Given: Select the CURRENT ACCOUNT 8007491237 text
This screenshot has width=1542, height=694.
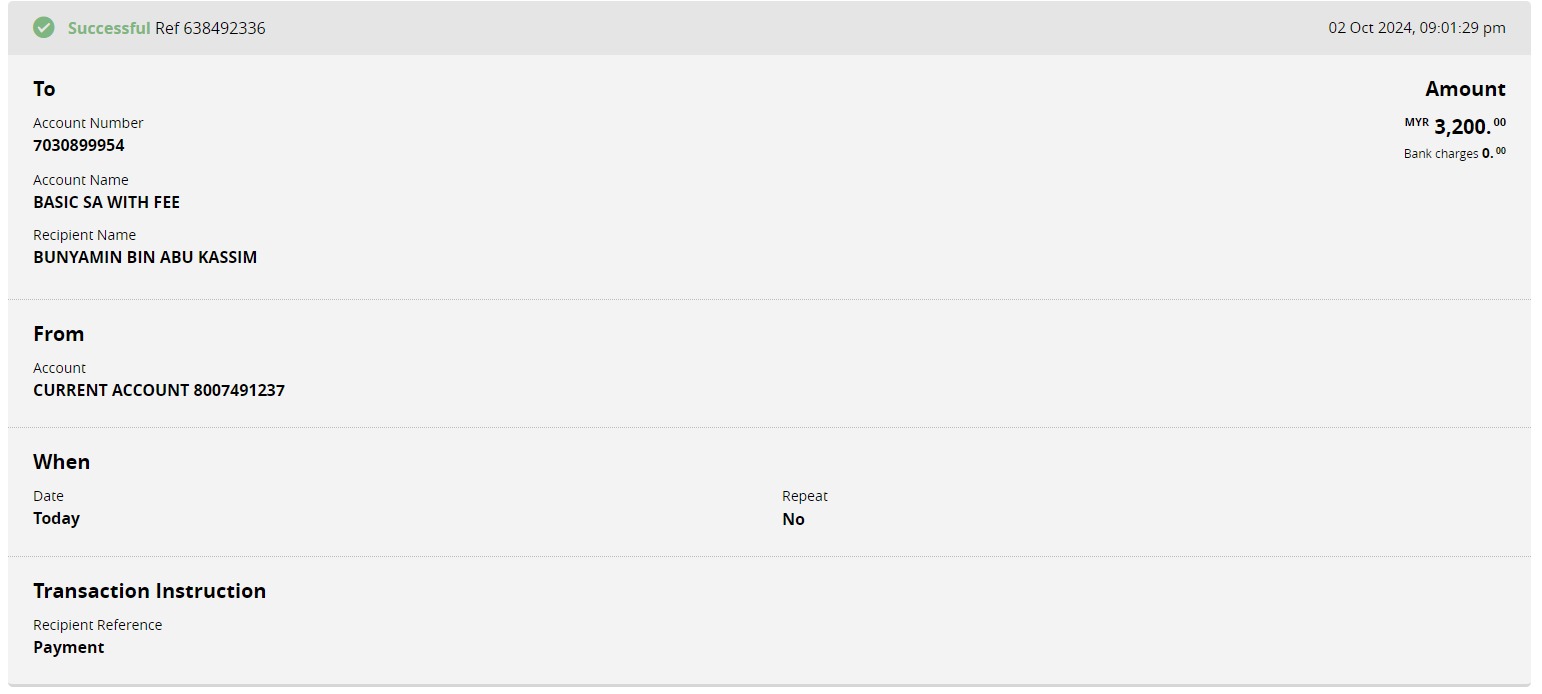Looking at the screenshot, I should tap(159, 390).
